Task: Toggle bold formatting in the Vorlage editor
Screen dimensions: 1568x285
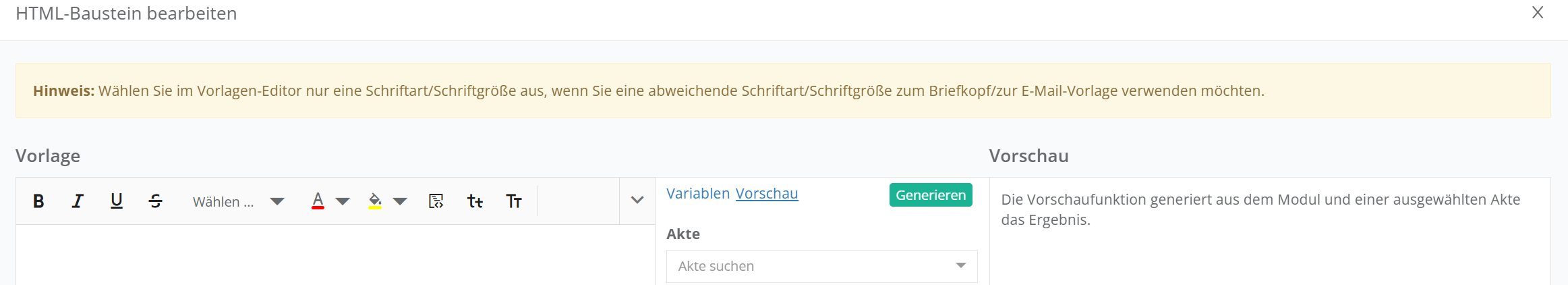Action: [x=38, y=201]
